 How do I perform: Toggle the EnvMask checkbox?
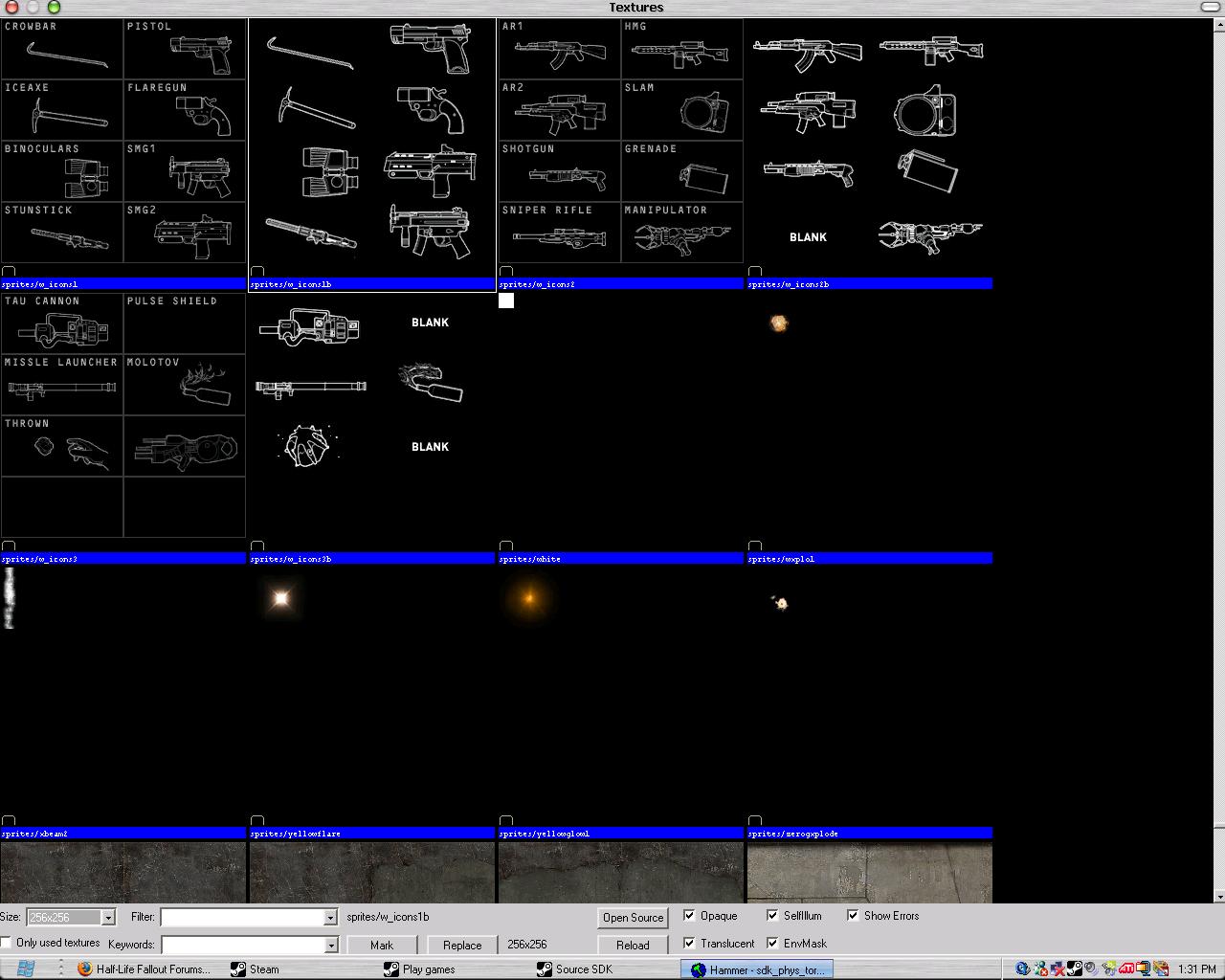coord(772,944)
